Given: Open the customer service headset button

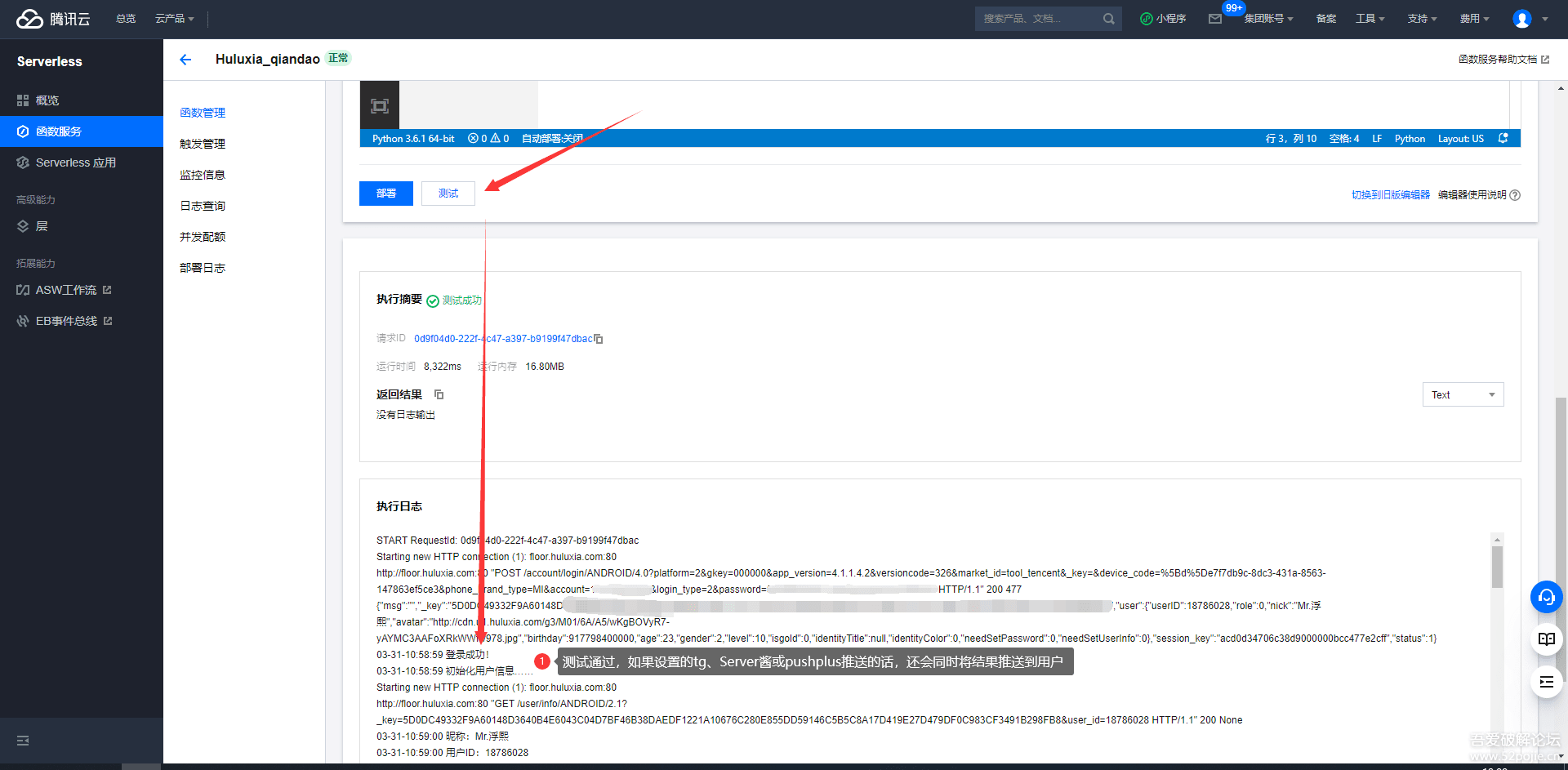Looking at the screenshot, I should 1547,597.
